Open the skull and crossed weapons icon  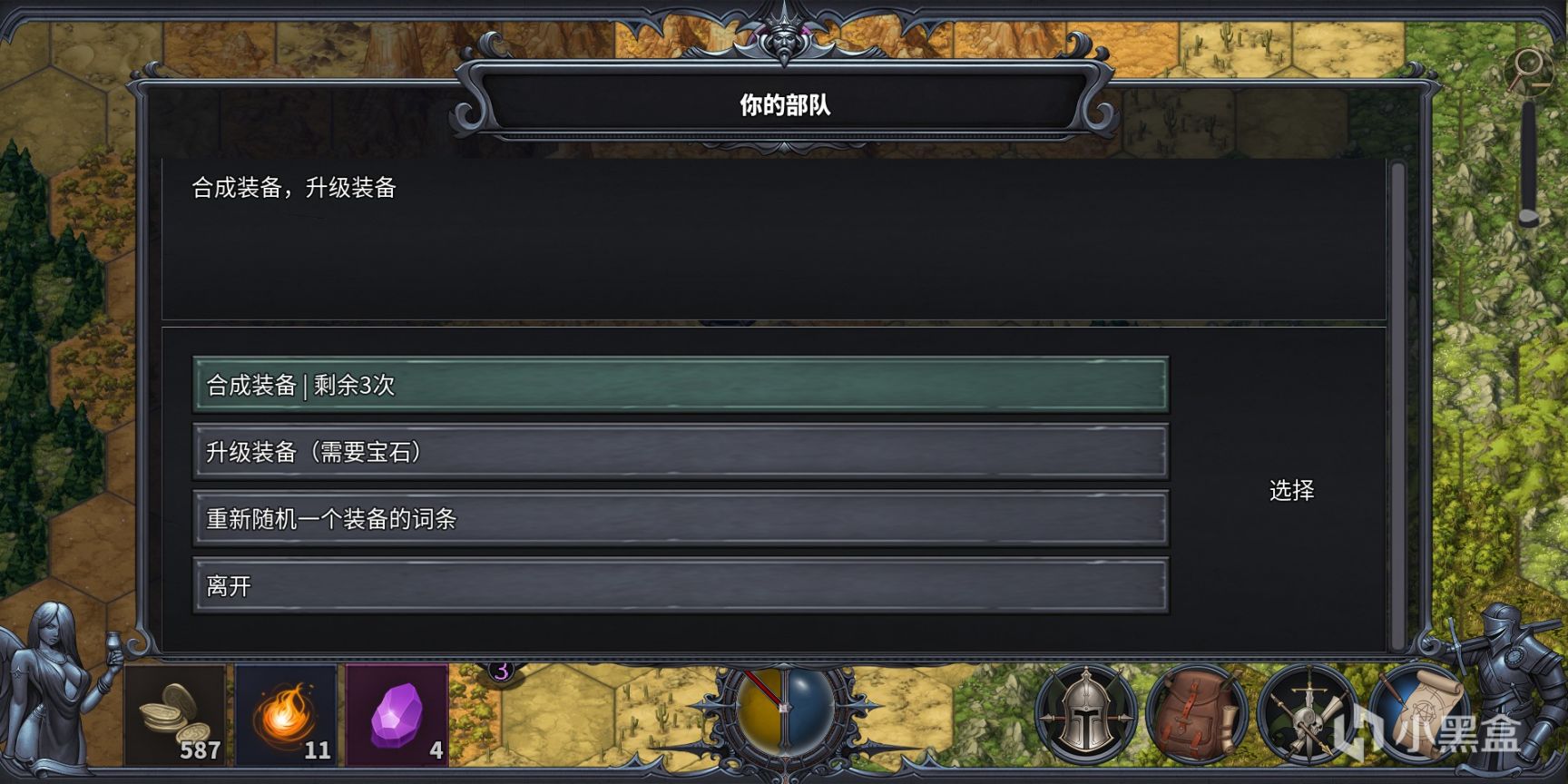[1308, 714]
